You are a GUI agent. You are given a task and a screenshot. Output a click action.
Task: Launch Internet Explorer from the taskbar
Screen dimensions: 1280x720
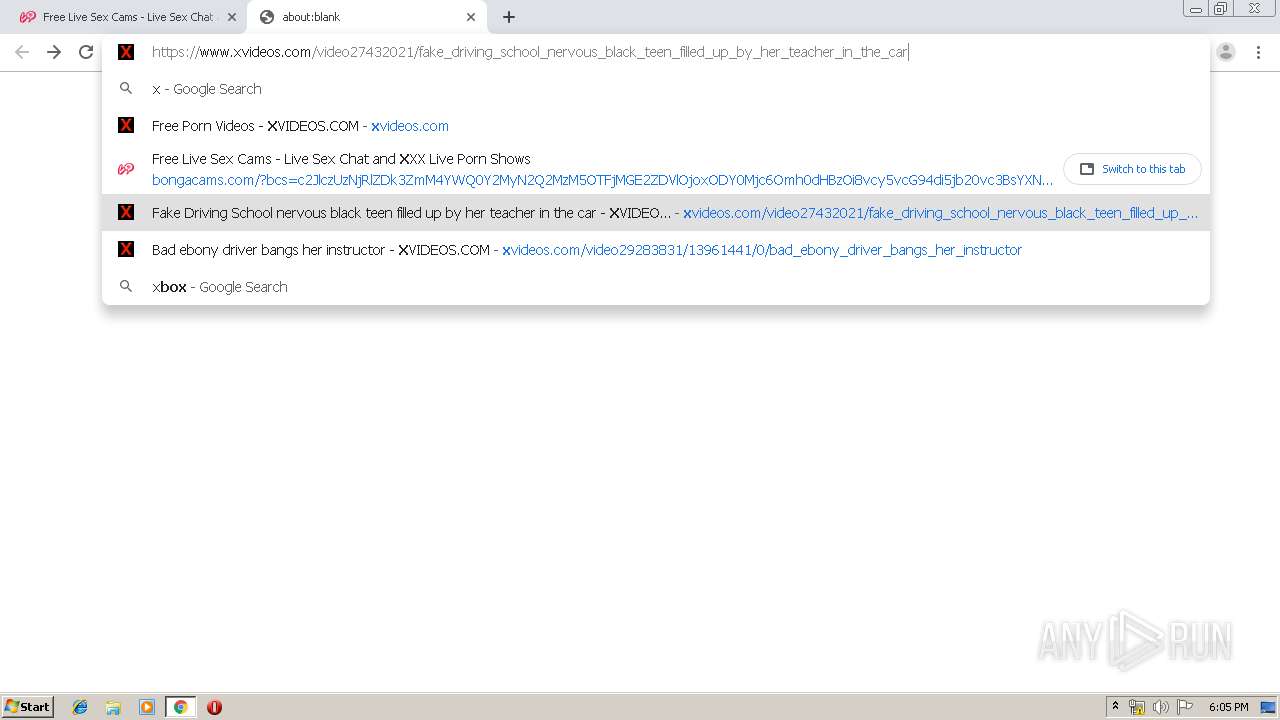80,707
